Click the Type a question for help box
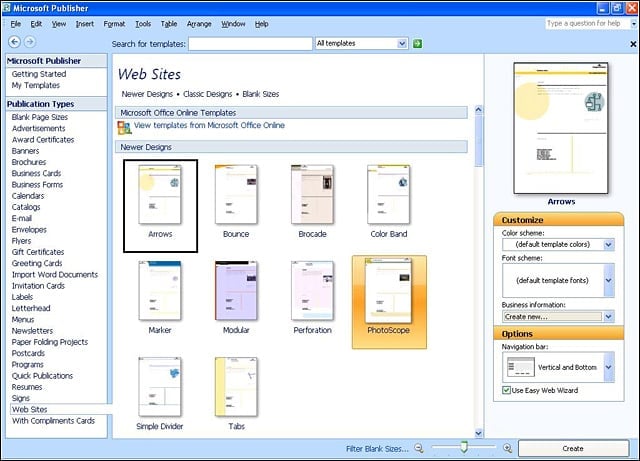Image resolution: width=640 pixels, height=461 pixels. click(587, 24)
